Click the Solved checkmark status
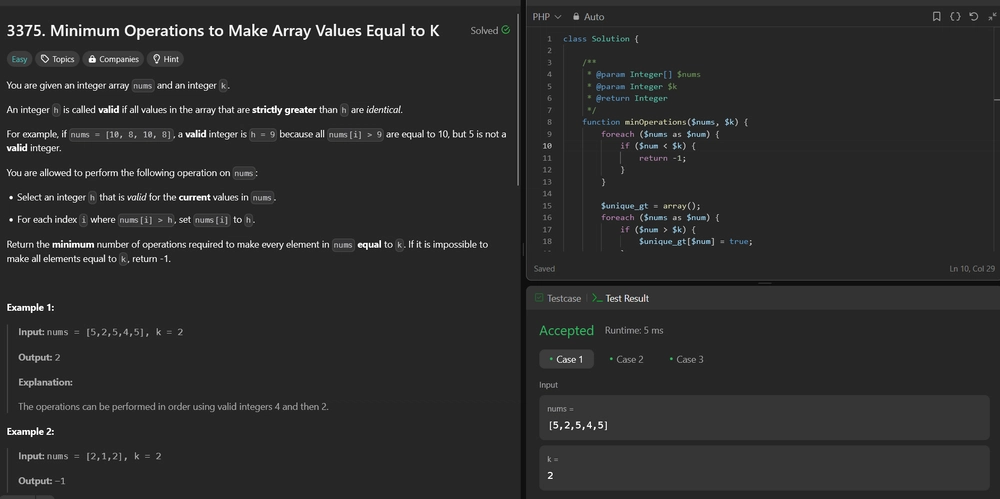1000x499 pixels. pos(490,30)
